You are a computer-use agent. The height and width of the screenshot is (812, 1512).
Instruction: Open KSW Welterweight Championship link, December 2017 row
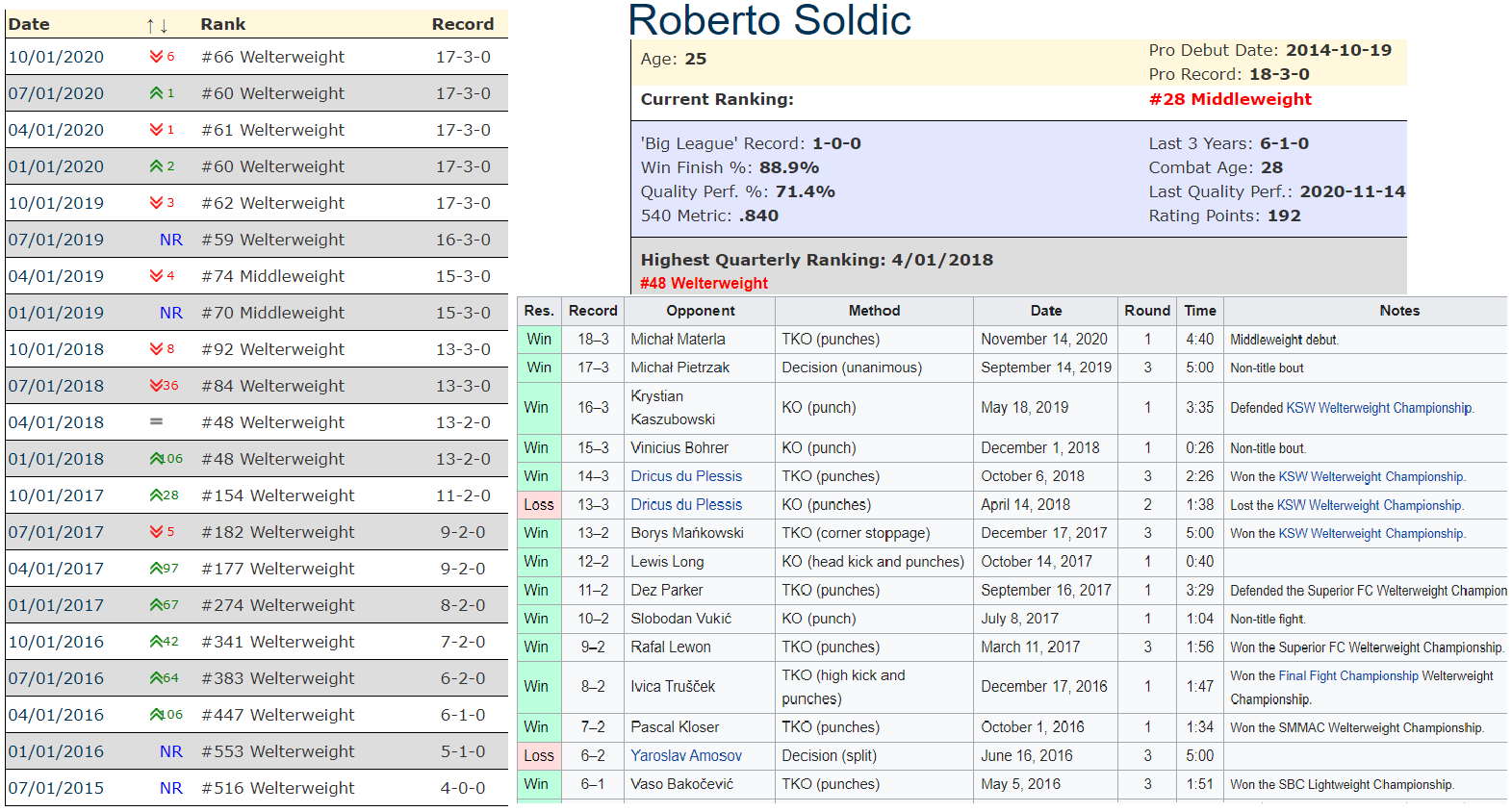1371,533
